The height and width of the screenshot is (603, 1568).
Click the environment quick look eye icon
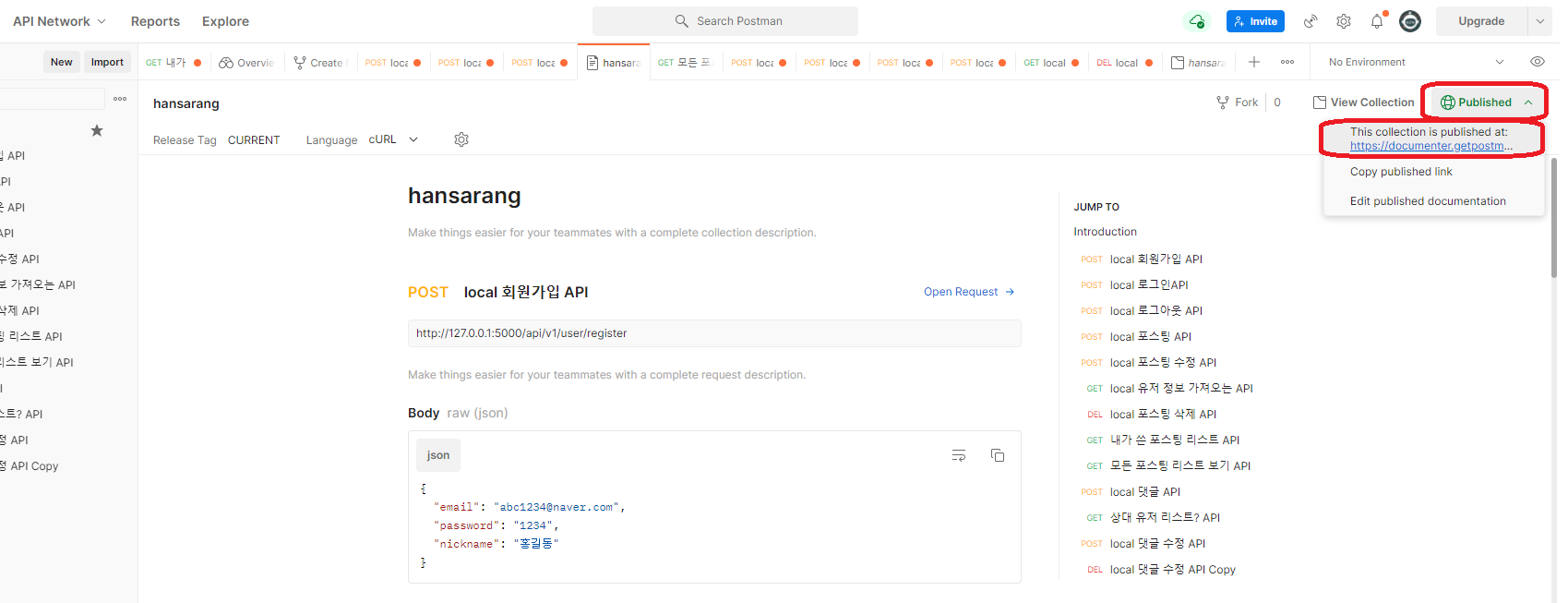pyautogui.click(x=1538, y=62)
